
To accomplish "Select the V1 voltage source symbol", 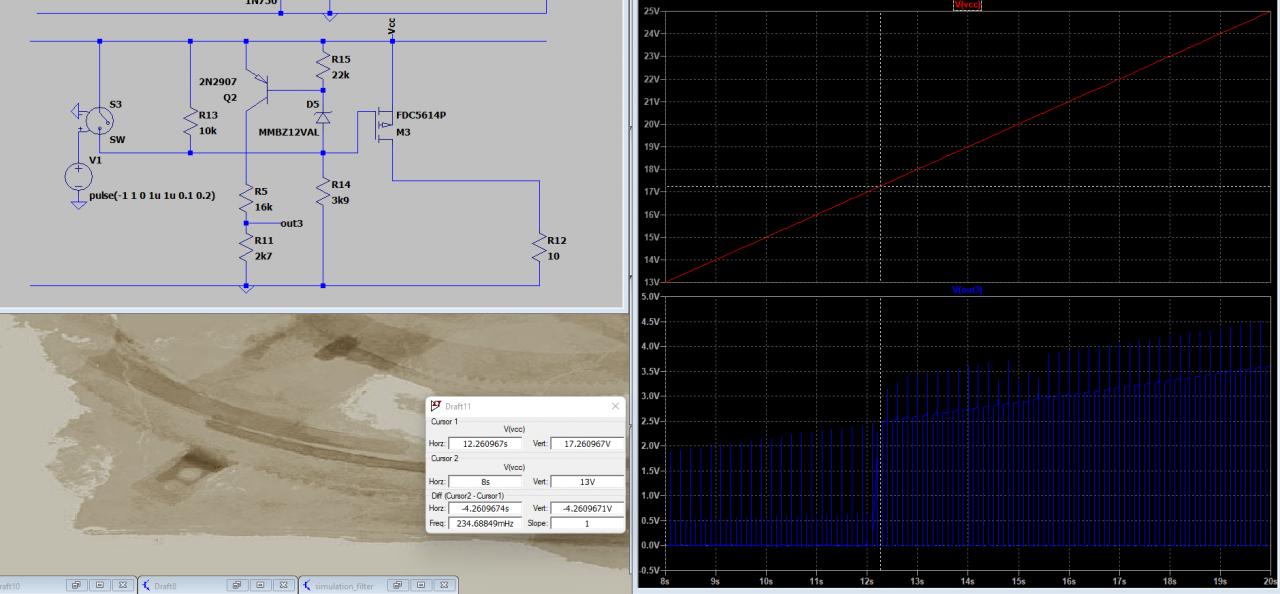I will tap(78, 179).
